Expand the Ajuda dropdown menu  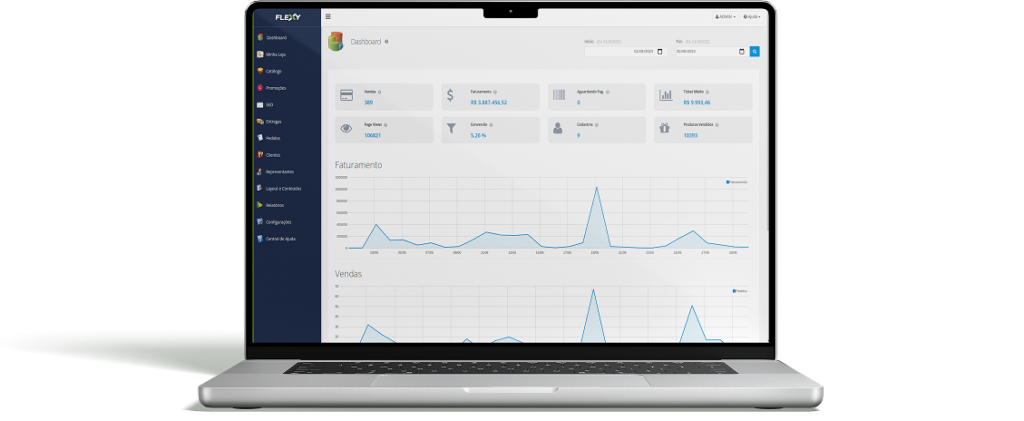click(752, 17)
